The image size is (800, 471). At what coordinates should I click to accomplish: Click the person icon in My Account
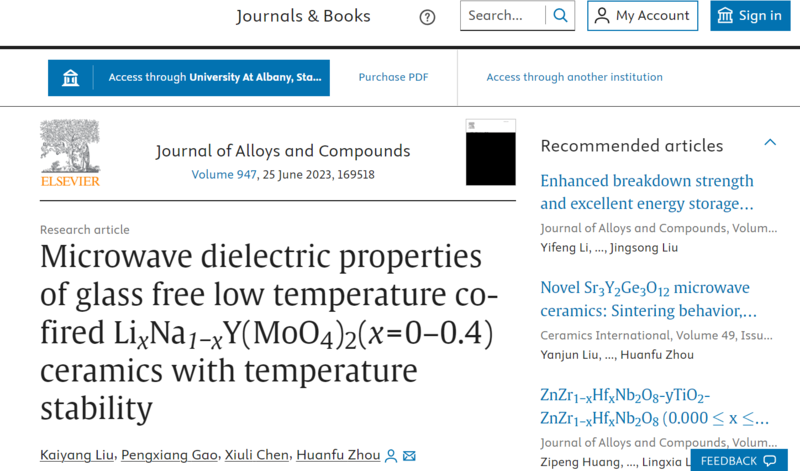point(602,16)
